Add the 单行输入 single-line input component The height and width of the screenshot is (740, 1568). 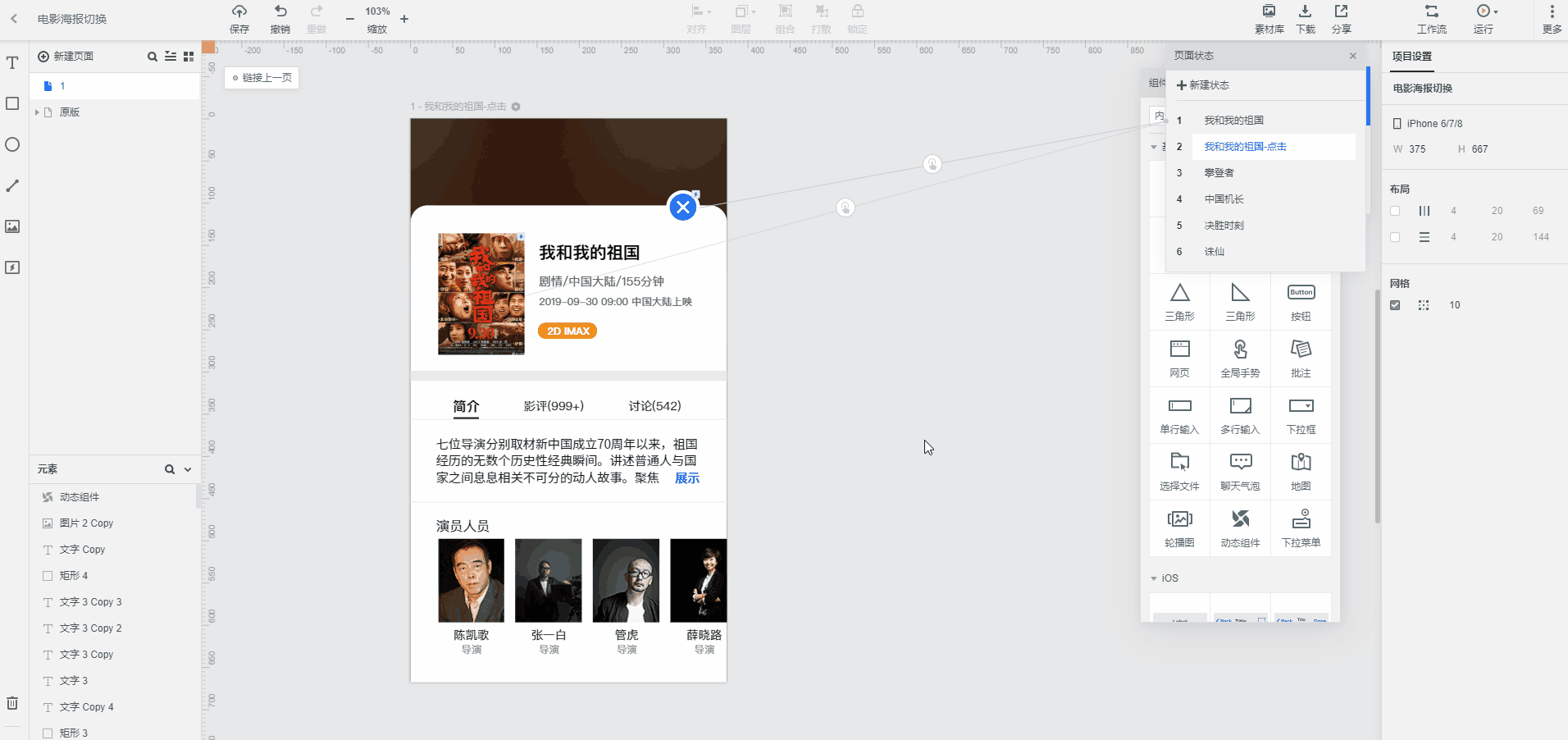1179,415
